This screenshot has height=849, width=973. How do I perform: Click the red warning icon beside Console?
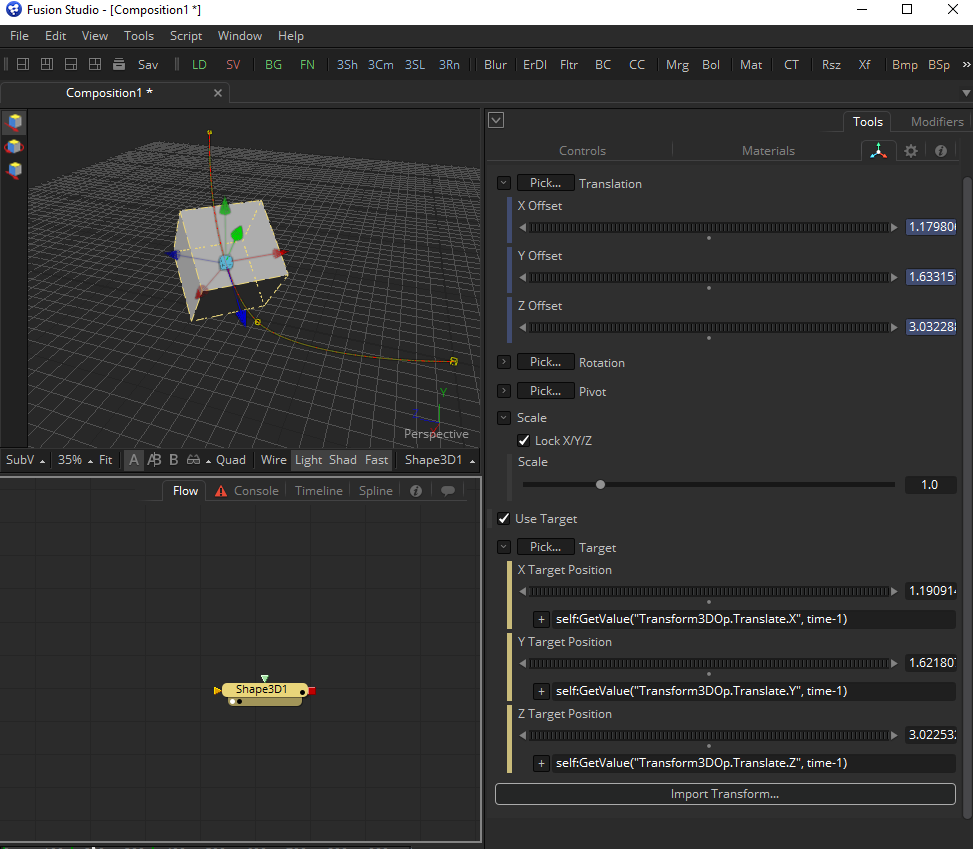tap(221, 491)
